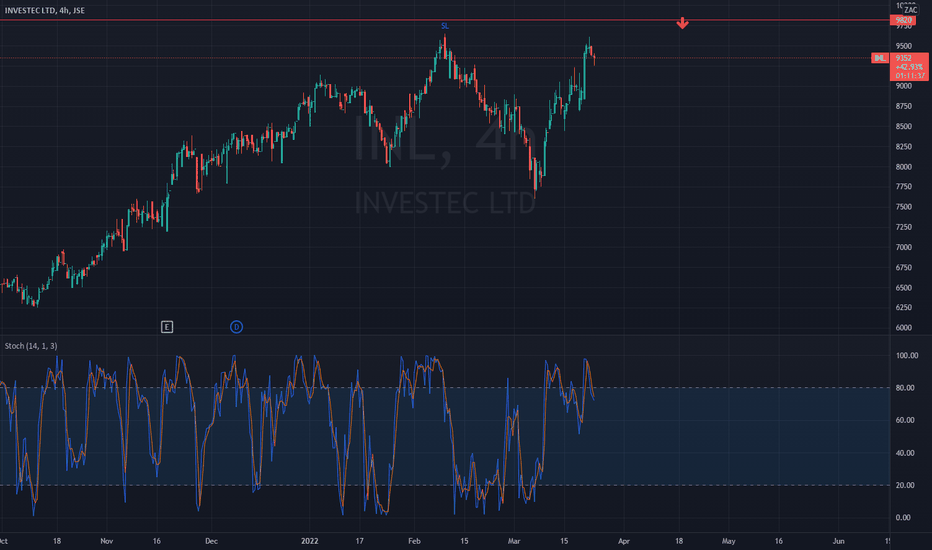Viewport: 932px width, 550px height.
Task: Click the Dec label on time axis
Action: coord(211,541)
